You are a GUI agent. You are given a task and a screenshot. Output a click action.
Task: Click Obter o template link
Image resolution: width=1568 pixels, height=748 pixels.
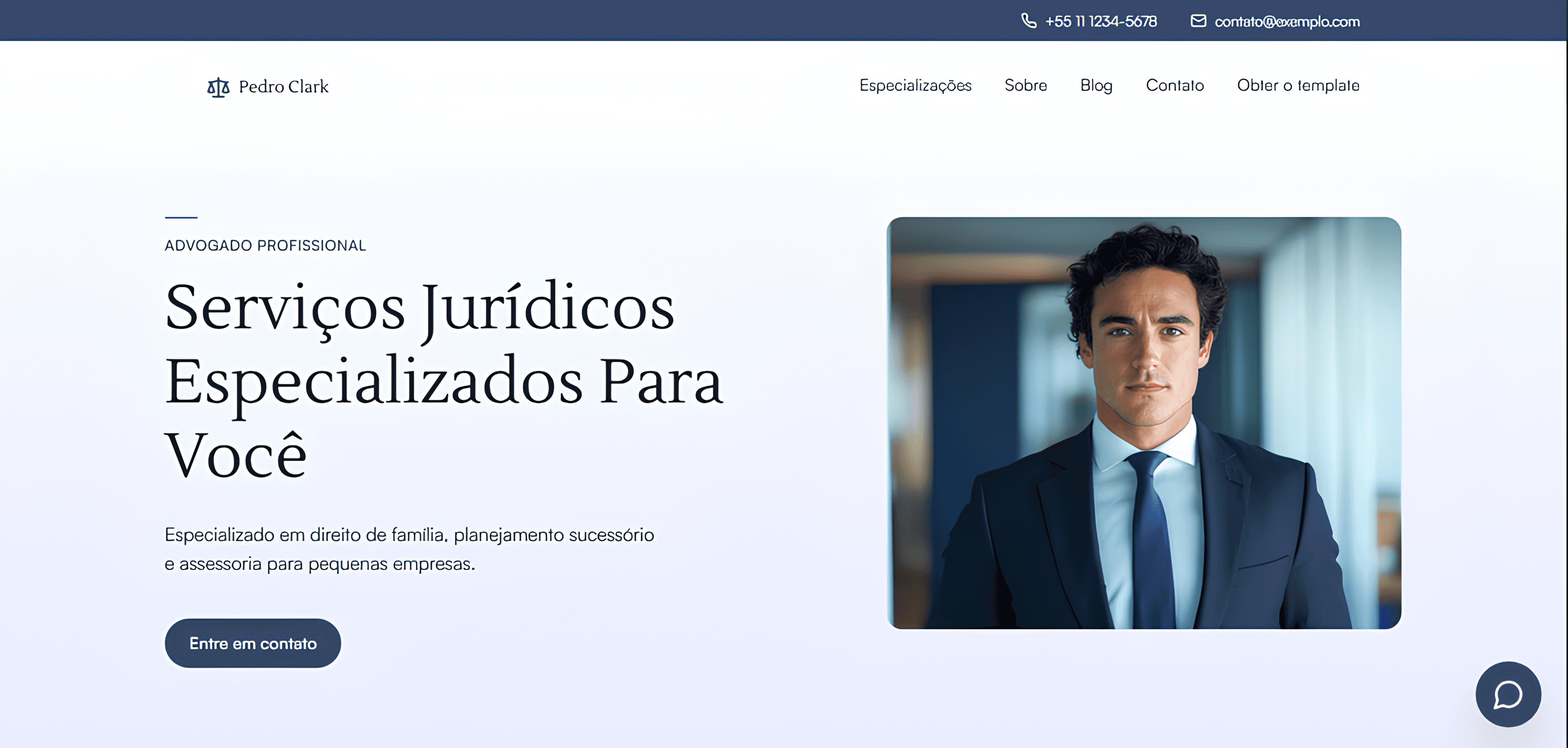coord(1298,85)
